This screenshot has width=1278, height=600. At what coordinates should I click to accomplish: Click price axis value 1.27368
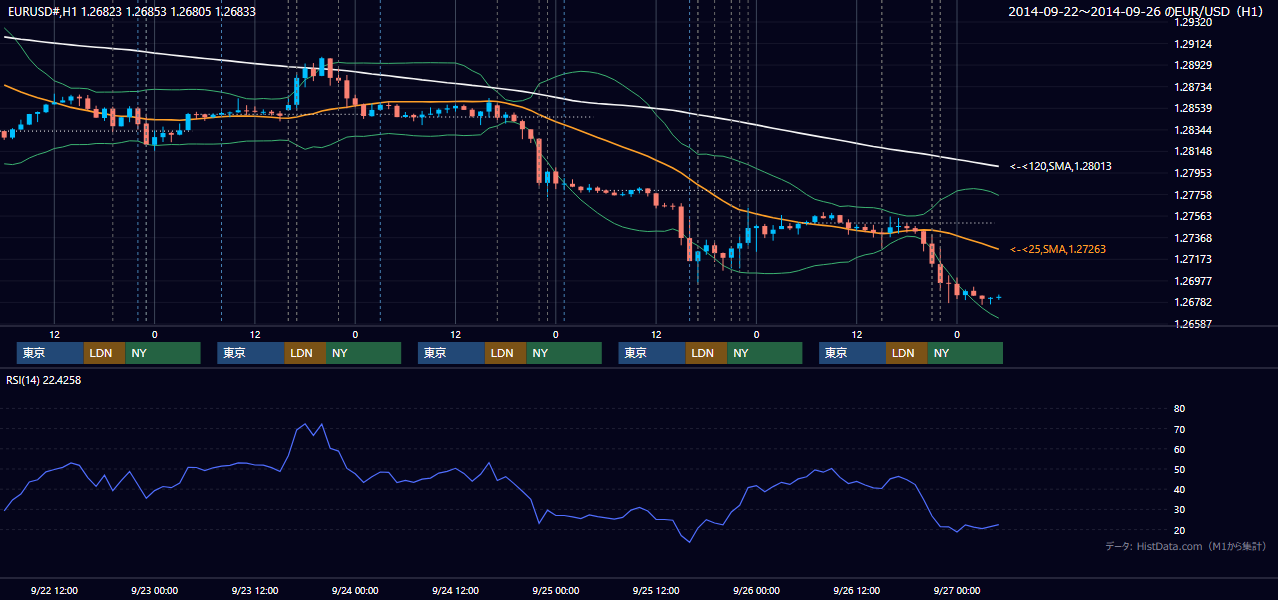pos(1192,238)
